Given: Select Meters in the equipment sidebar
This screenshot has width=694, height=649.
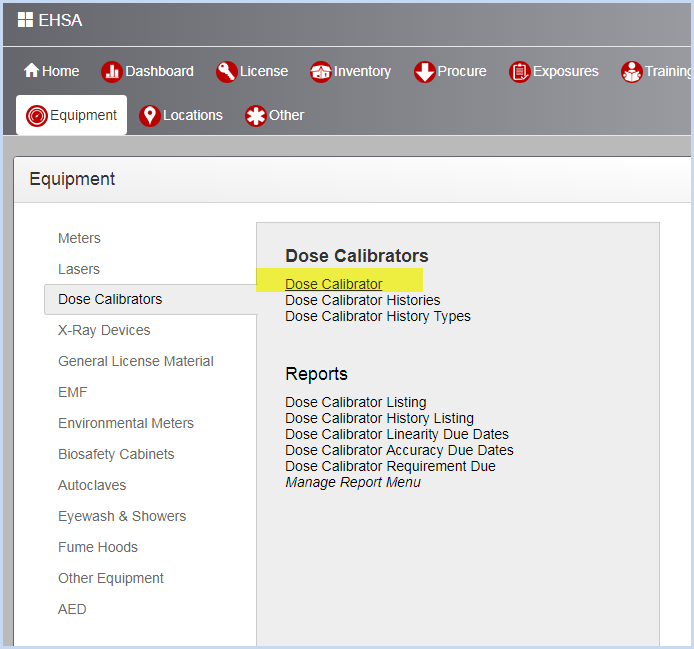Looking at the screenshot, I should point(79,238).
